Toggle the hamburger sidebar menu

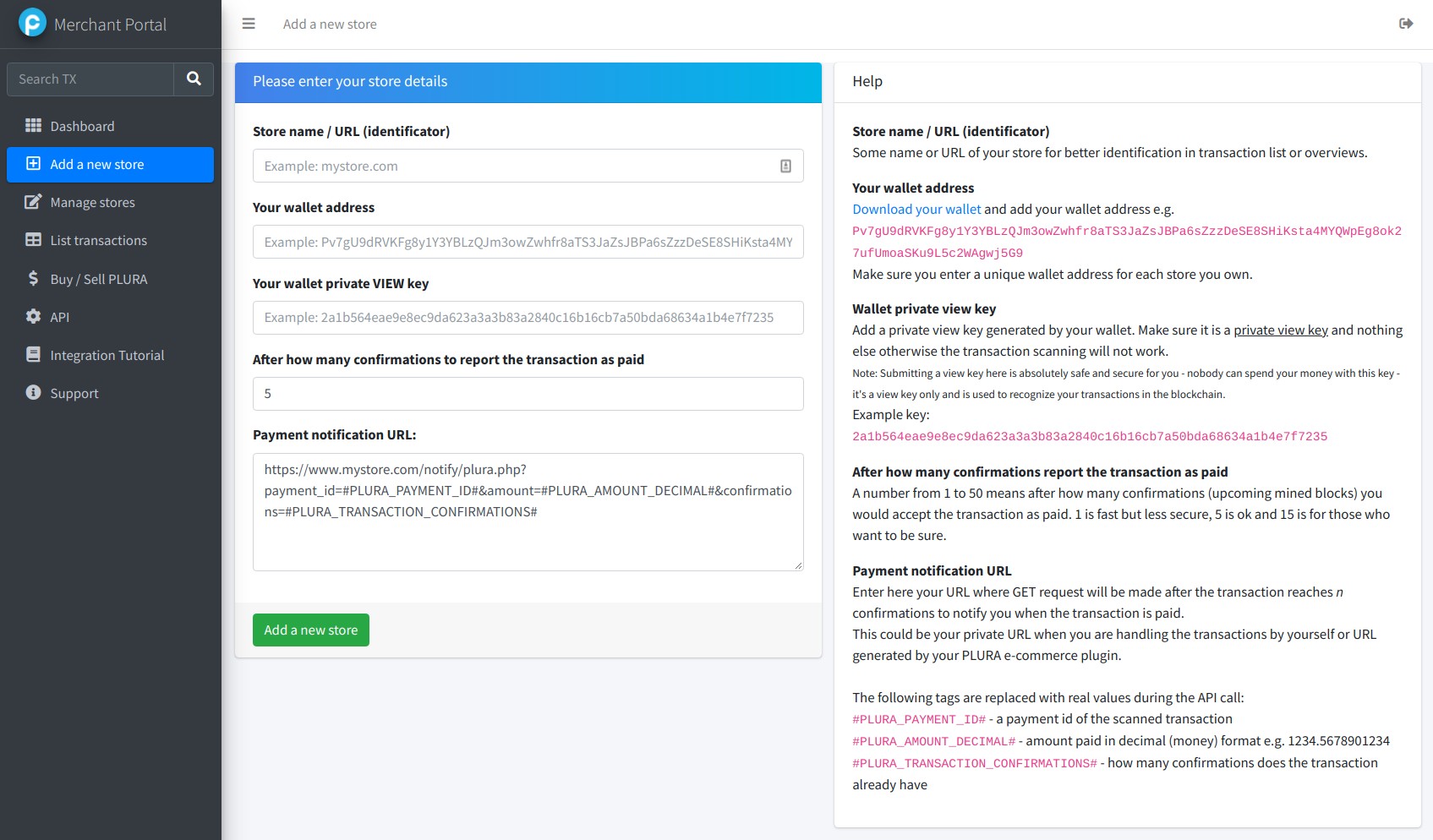coord(249,24)
